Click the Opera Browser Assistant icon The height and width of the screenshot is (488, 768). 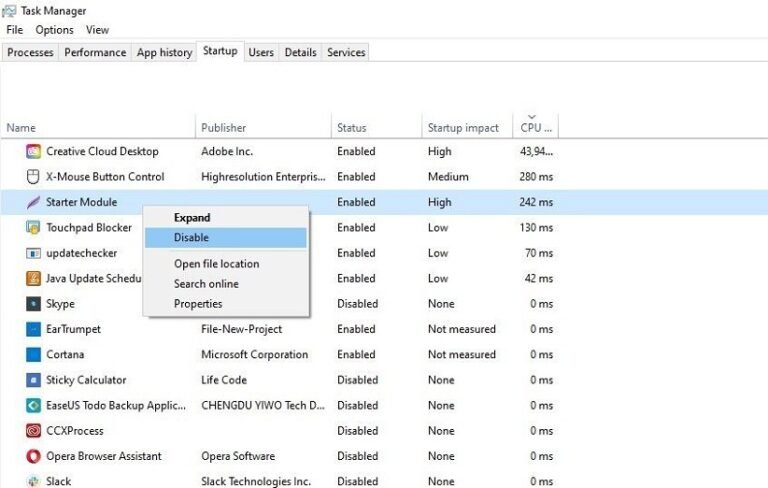(x=33, y=456)
